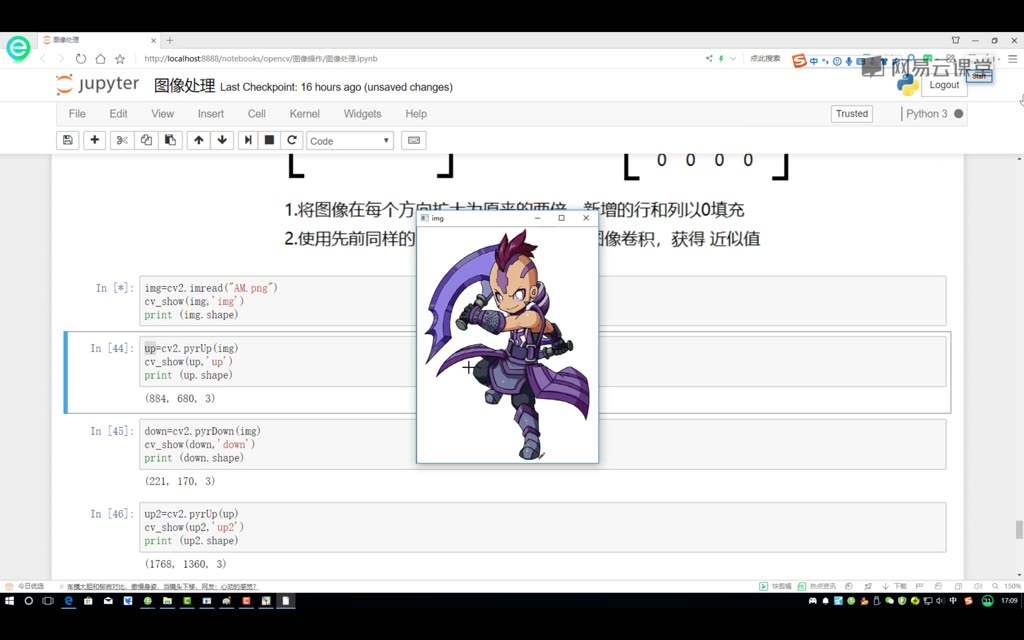
Task: Click the code cell with cv2.pyrDown(img)
Action: 542,444
